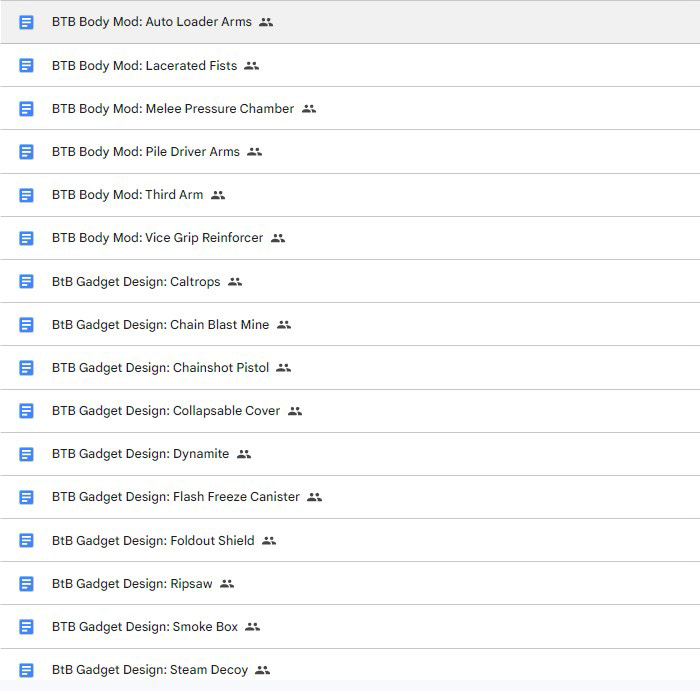700x691 pixels.
Task: Select 'BTB Gadget Design: Collapsable Cover' name
Action: [166, 411]
